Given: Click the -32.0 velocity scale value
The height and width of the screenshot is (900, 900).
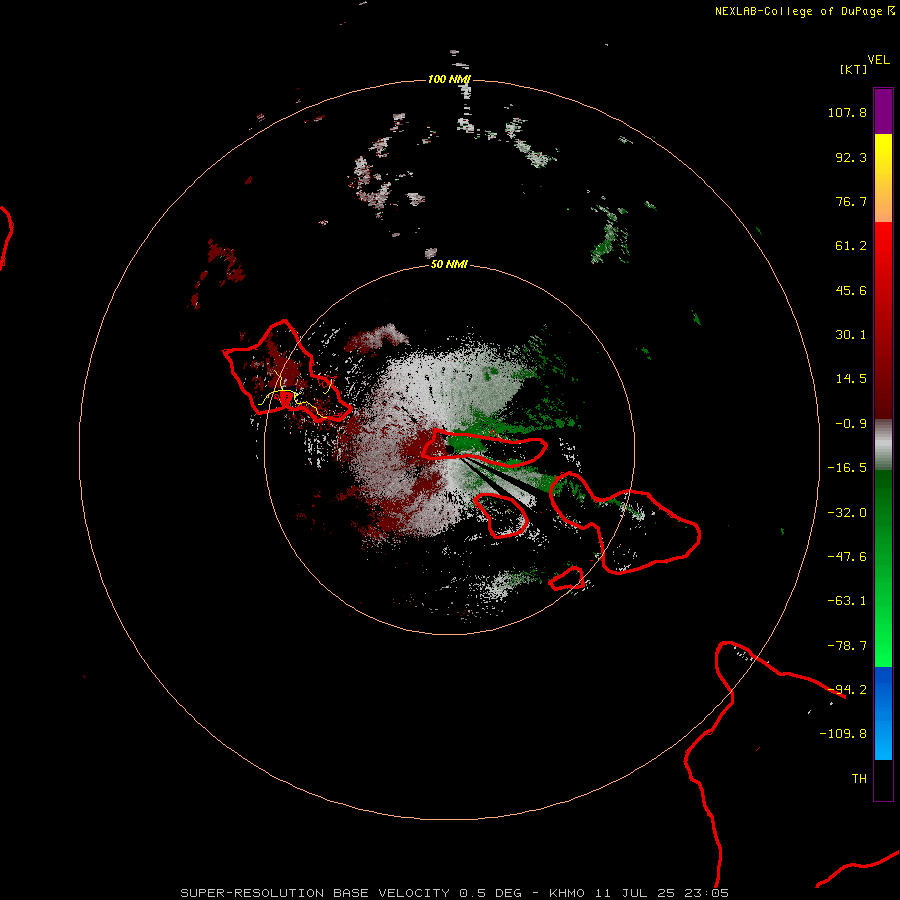Looking at the screenshot, I should [847, 513].
